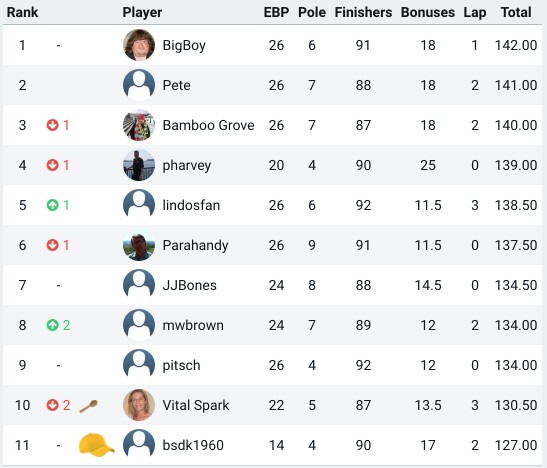Open the JJBones player name link
Screen dimensions: 547x468
[x=189, y=285]
